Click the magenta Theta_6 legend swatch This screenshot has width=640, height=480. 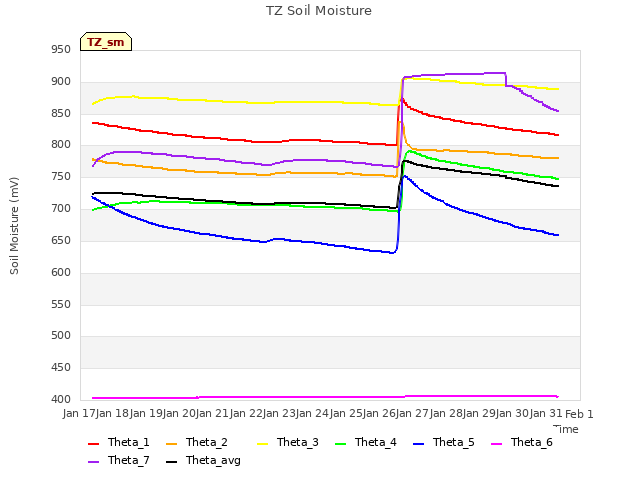click(496, 444)
